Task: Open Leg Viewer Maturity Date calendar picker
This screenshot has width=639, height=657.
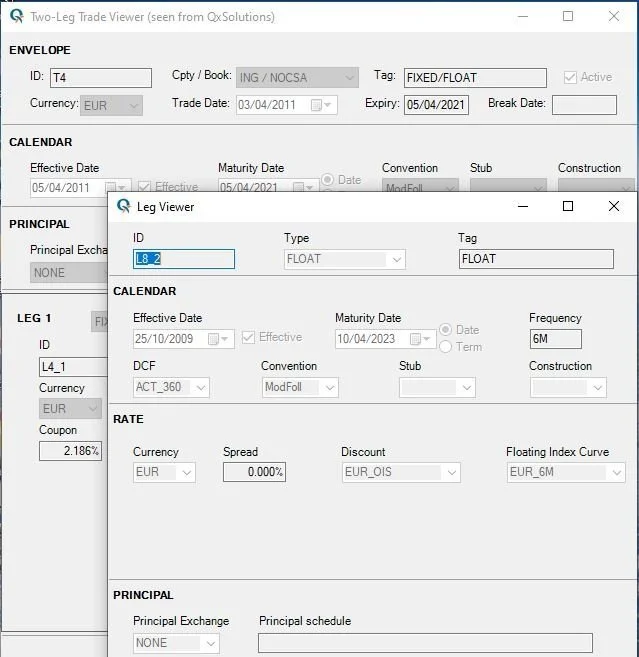Action: (420, 339)
